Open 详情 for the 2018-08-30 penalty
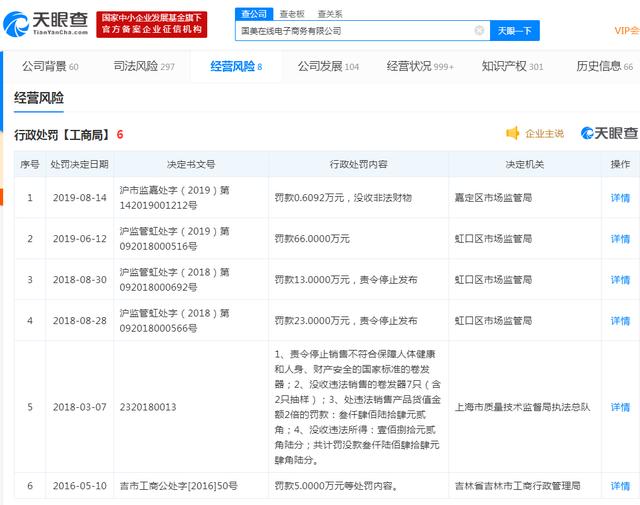This screenshot has width=640, height=505. click(620, 280)
